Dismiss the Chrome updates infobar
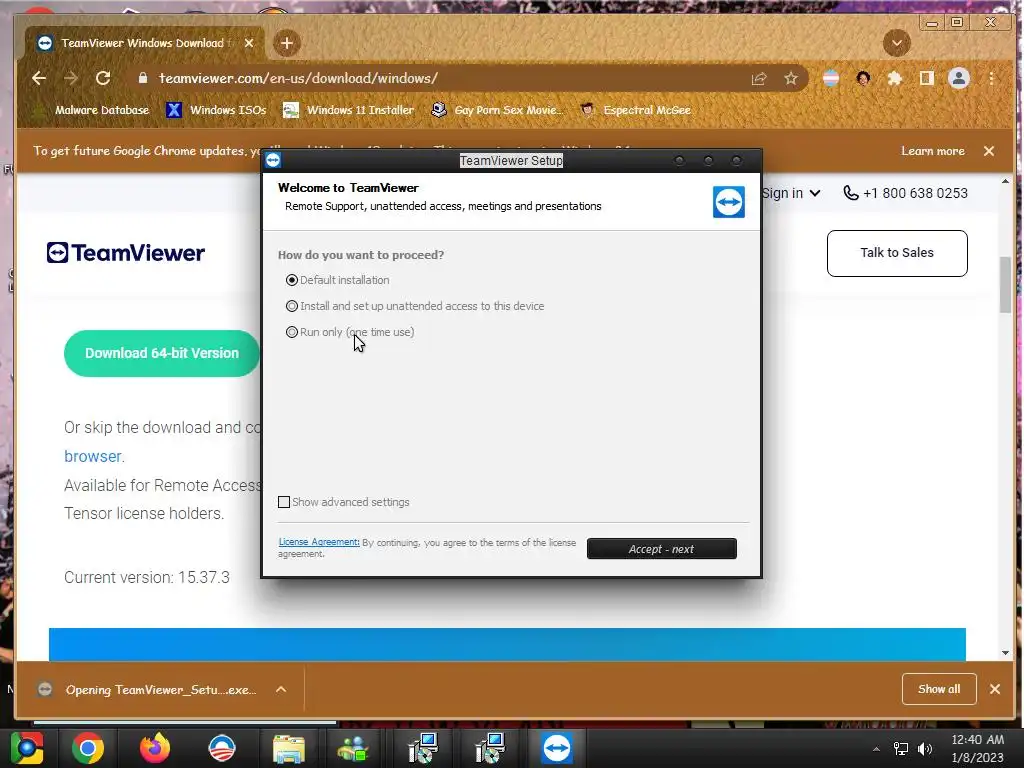Screen dimensions: 1024x768 (x=989, y=151)
